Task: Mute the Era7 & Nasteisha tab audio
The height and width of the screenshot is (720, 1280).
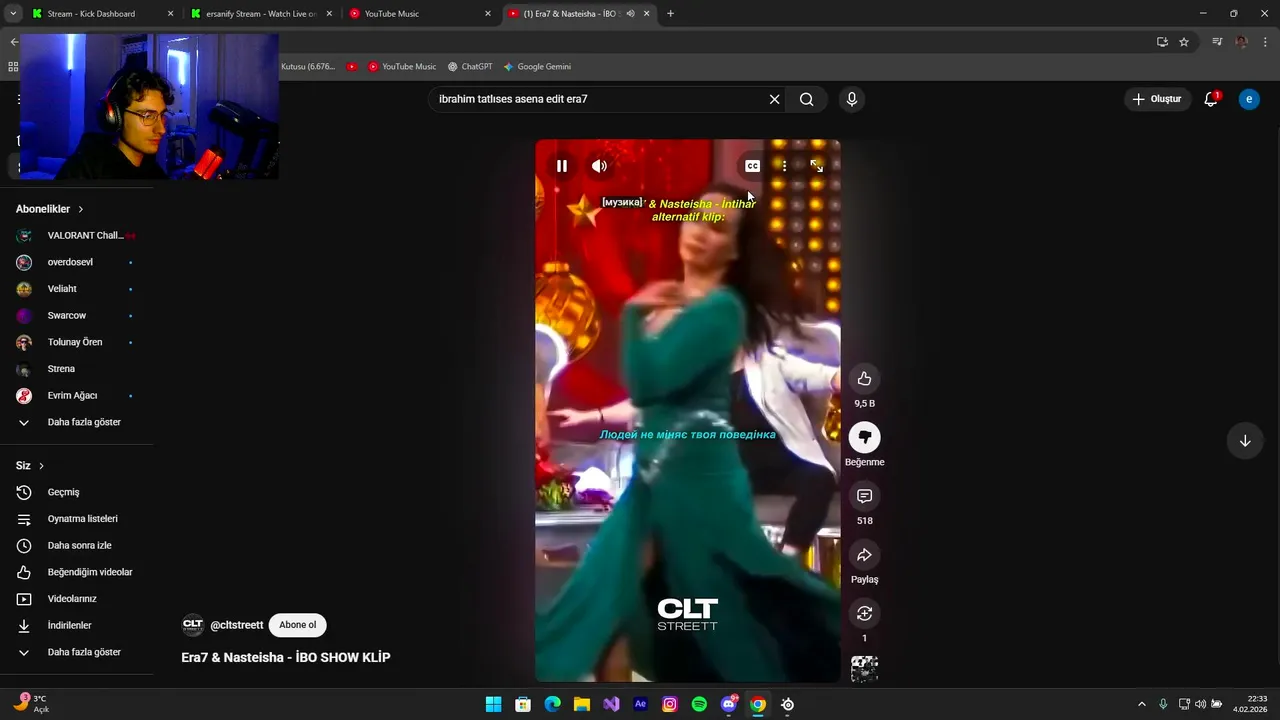Action: click(630, 14)
